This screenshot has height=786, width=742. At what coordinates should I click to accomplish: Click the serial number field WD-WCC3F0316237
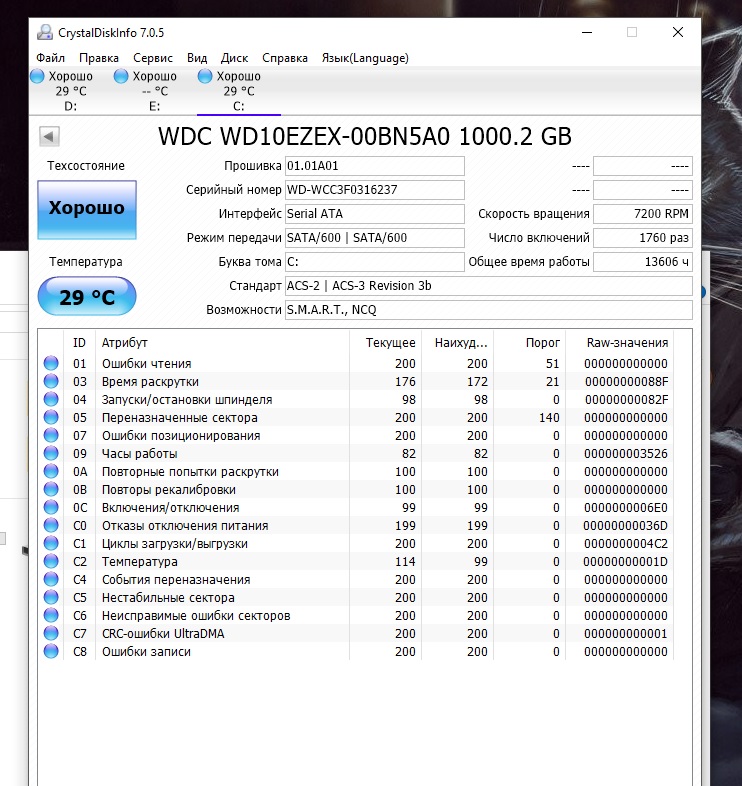(x=375, y=190)
